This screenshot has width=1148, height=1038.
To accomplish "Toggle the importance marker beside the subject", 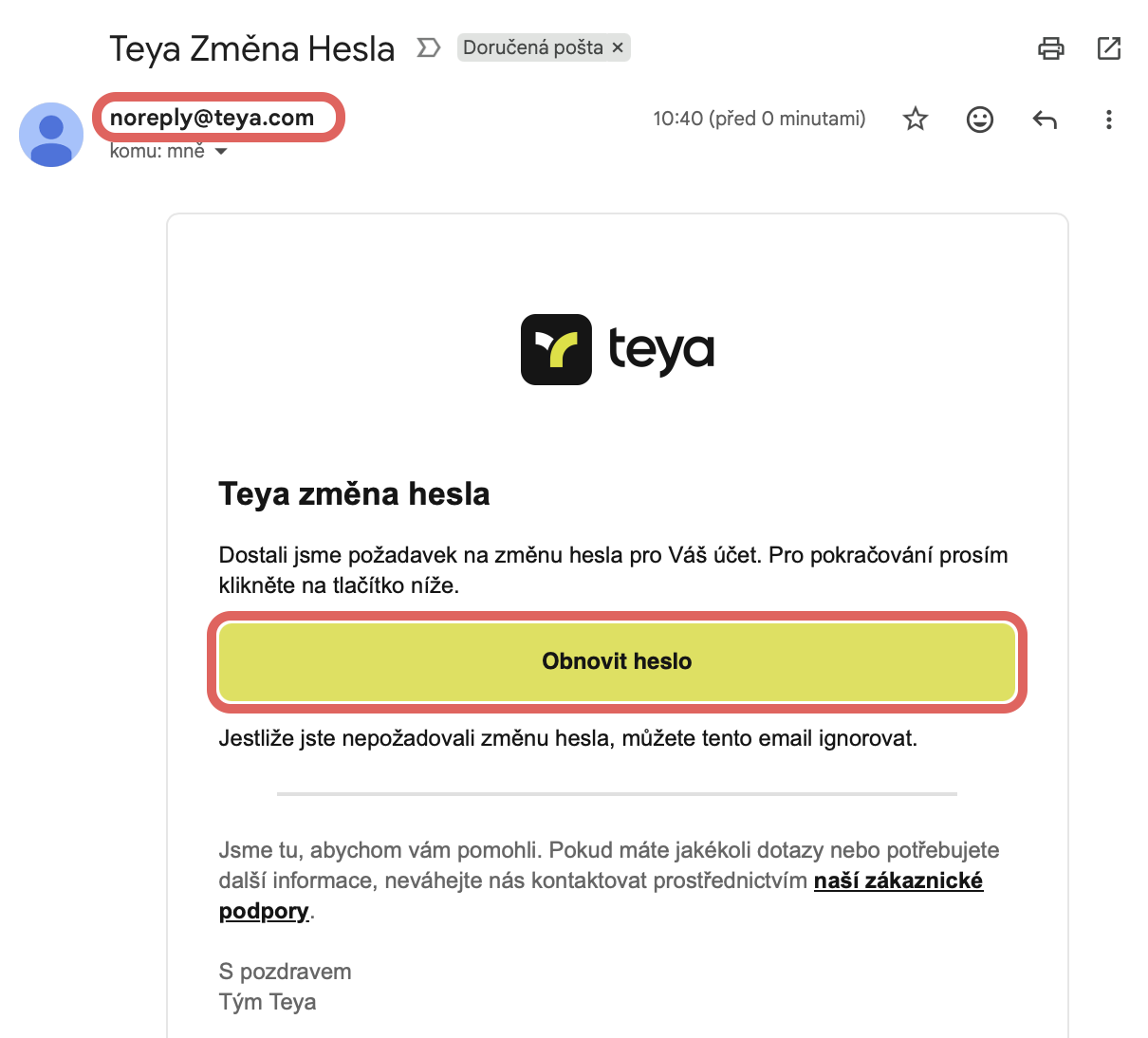I will point(429,47).
